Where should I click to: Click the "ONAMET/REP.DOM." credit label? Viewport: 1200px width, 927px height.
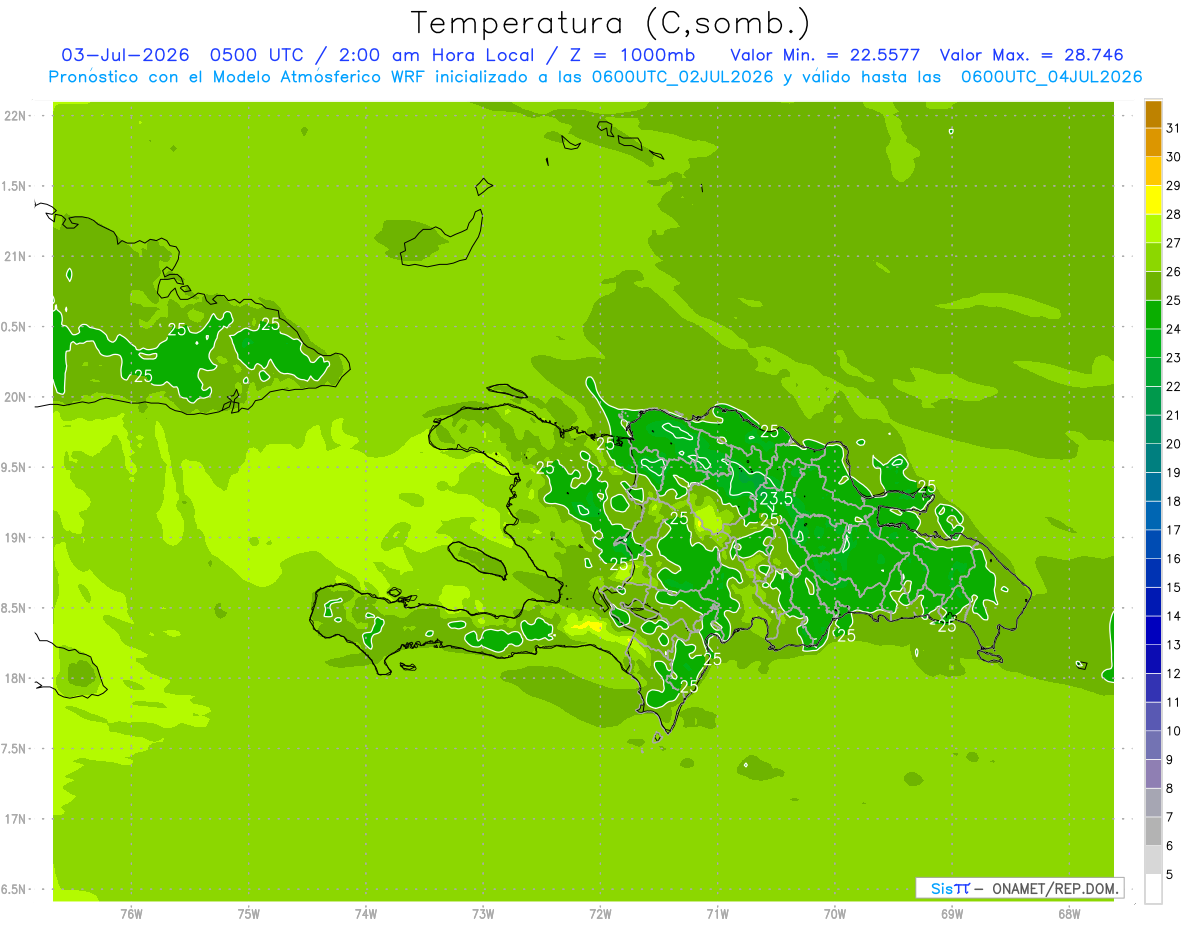click(1054, 888)
